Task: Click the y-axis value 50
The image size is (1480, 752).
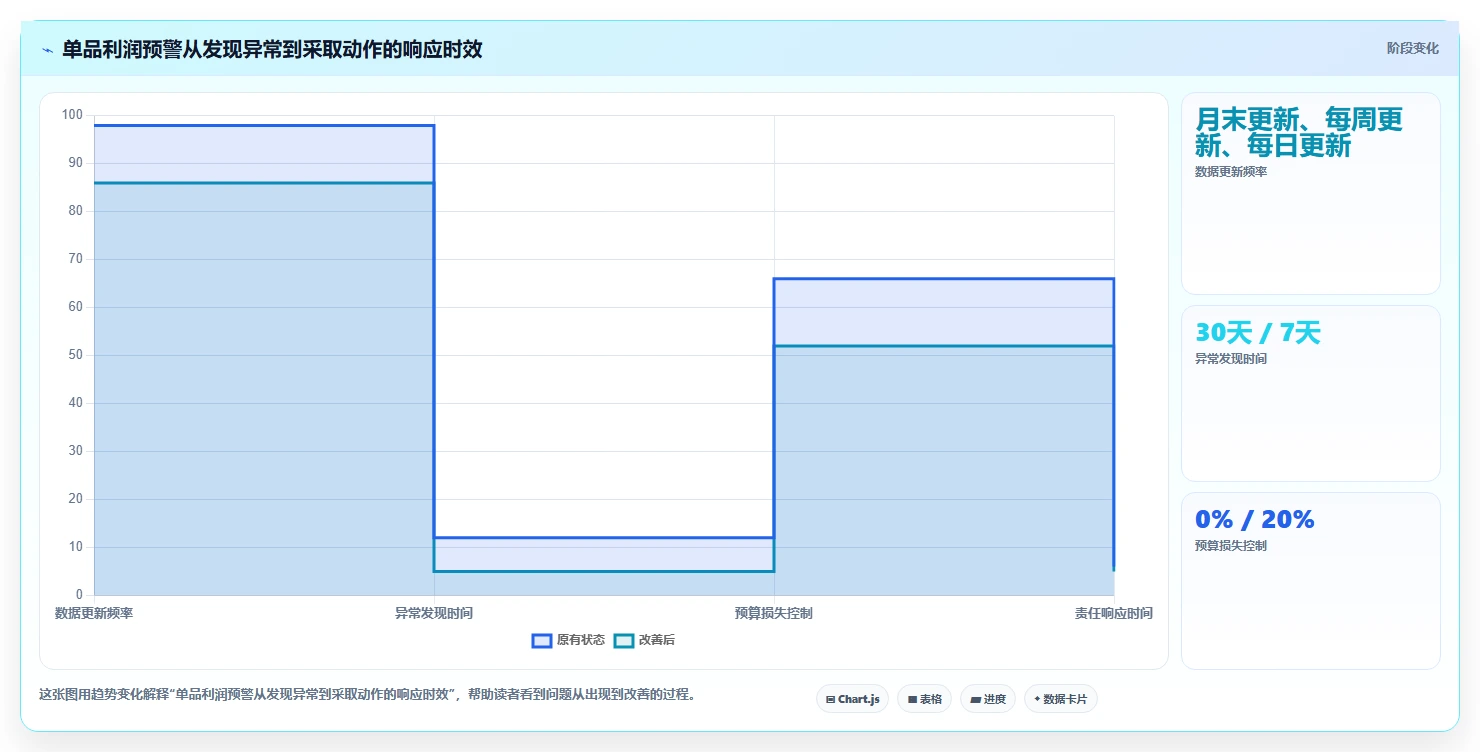Action: click(75, 355)
